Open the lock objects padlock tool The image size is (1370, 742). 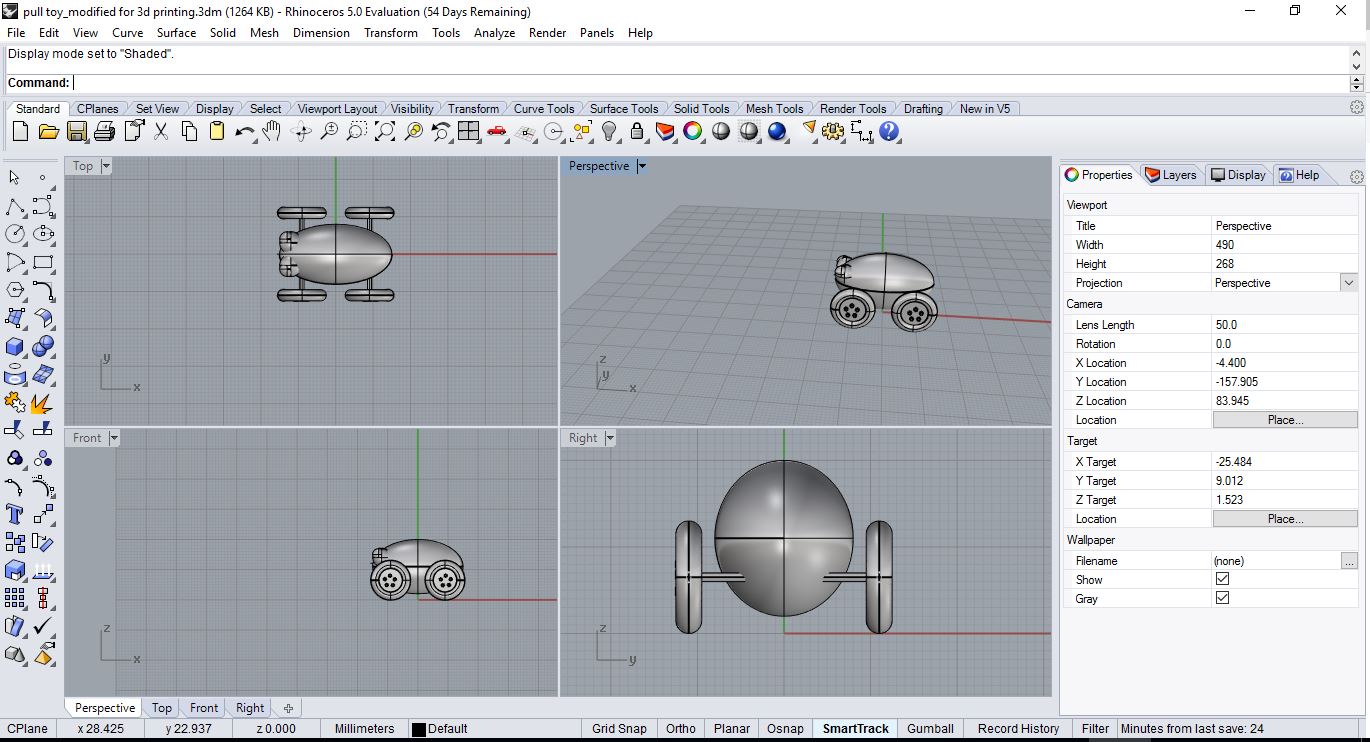[x=637, y=131]
